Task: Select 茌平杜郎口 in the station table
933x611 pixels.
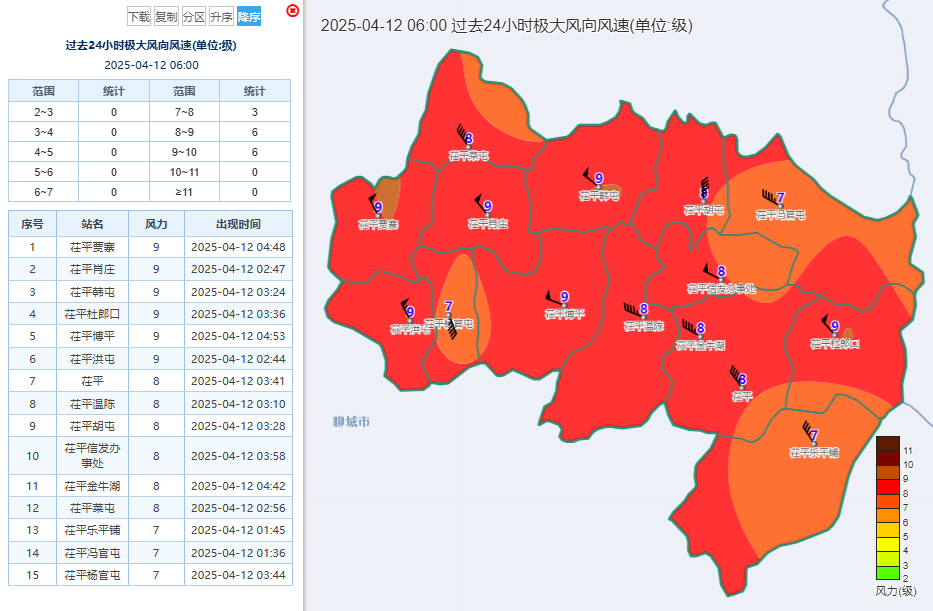Action: [x=92, y=314]
